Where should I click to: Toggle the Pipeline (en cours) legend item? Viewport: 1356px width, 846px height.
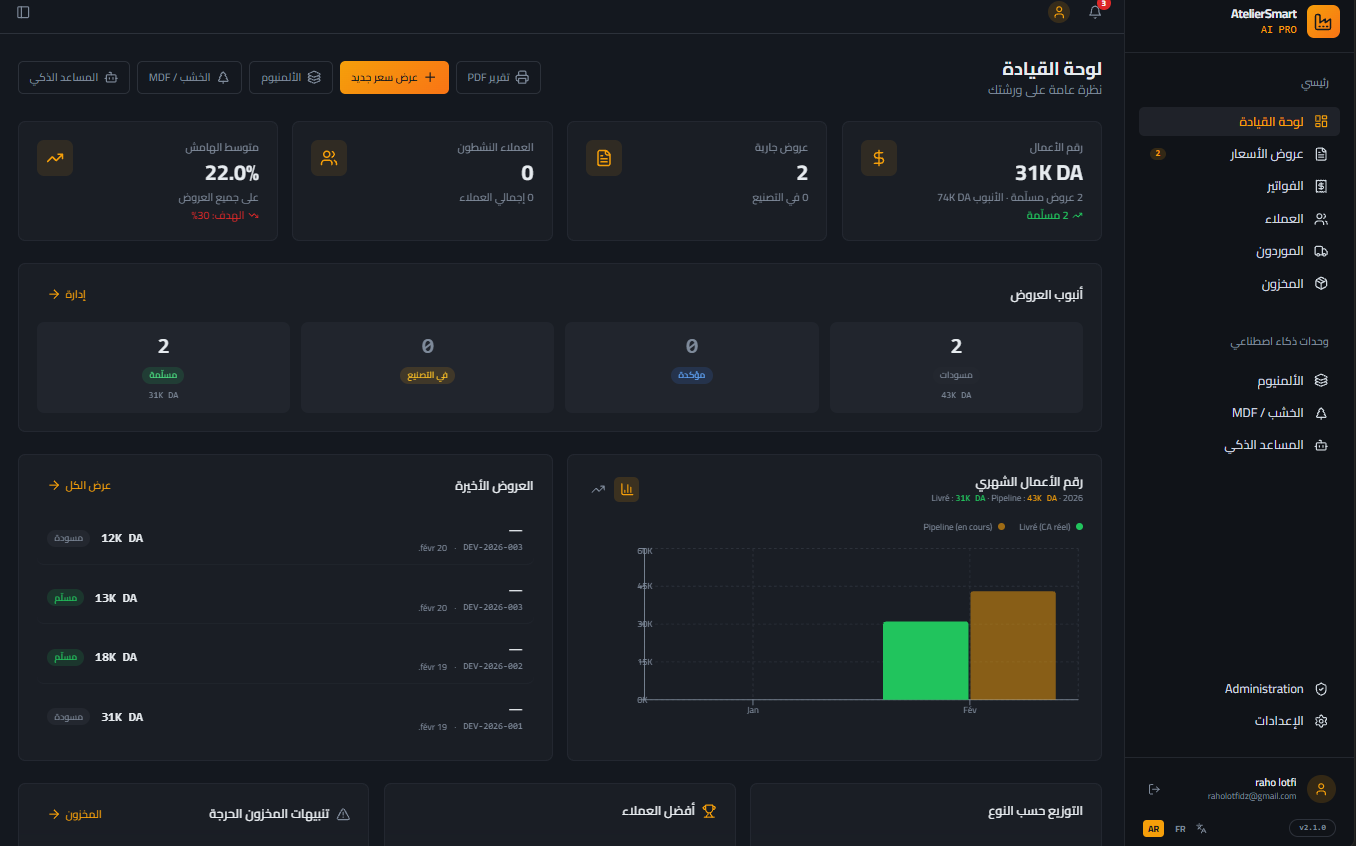pos(962,526)
